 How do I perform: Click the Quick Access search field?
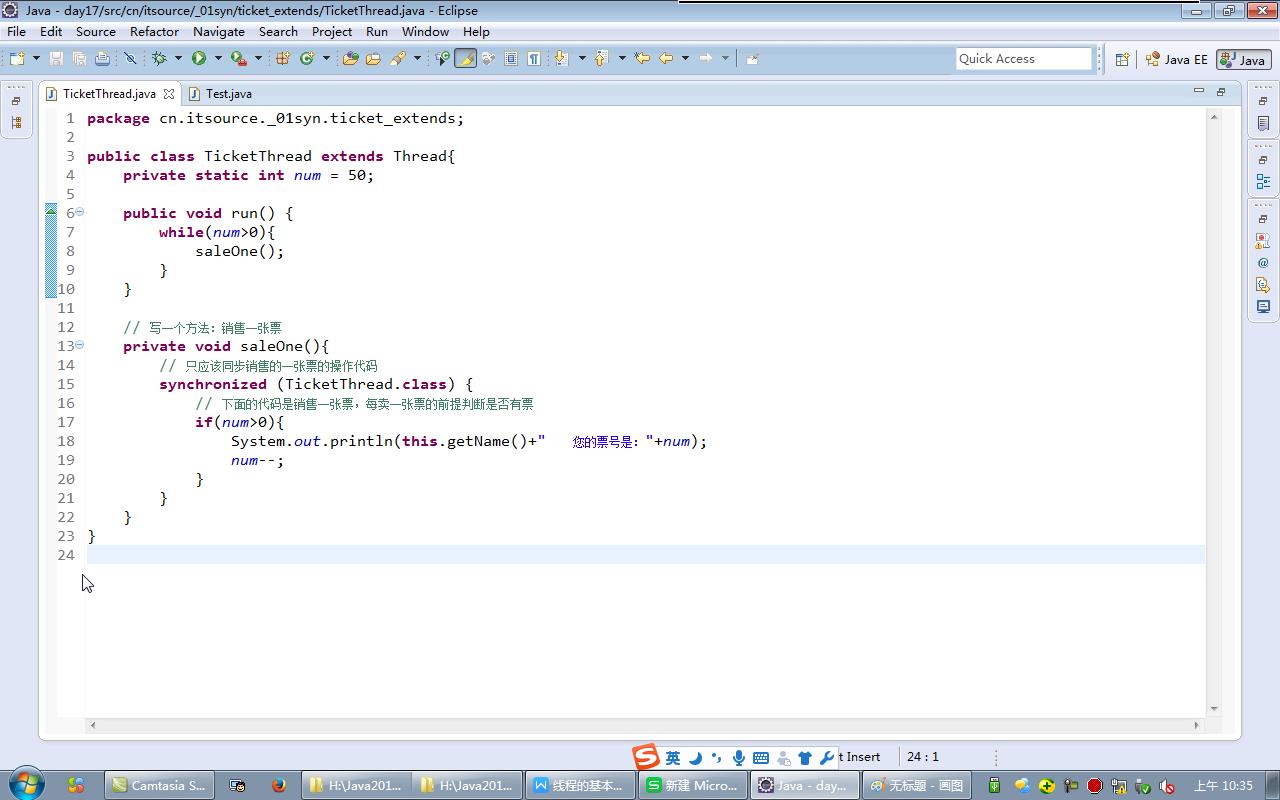1023,58
